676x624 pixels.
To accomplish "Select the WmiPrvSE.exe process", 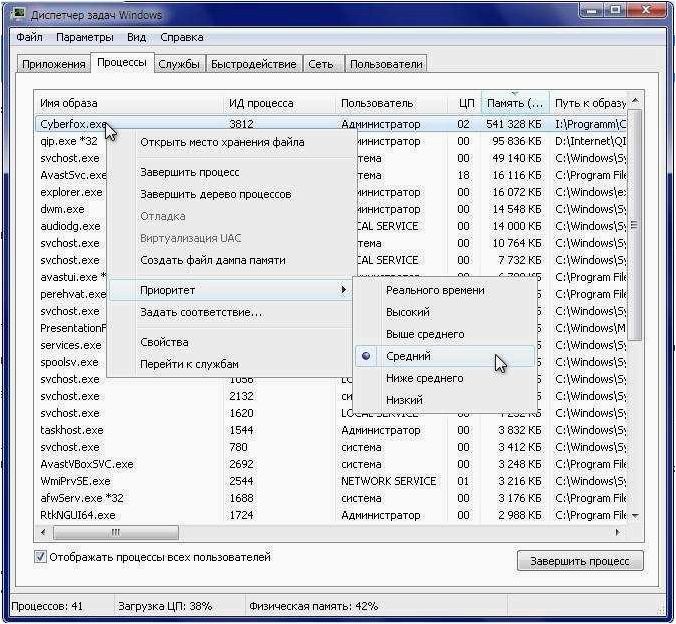I will pos(75,481).
